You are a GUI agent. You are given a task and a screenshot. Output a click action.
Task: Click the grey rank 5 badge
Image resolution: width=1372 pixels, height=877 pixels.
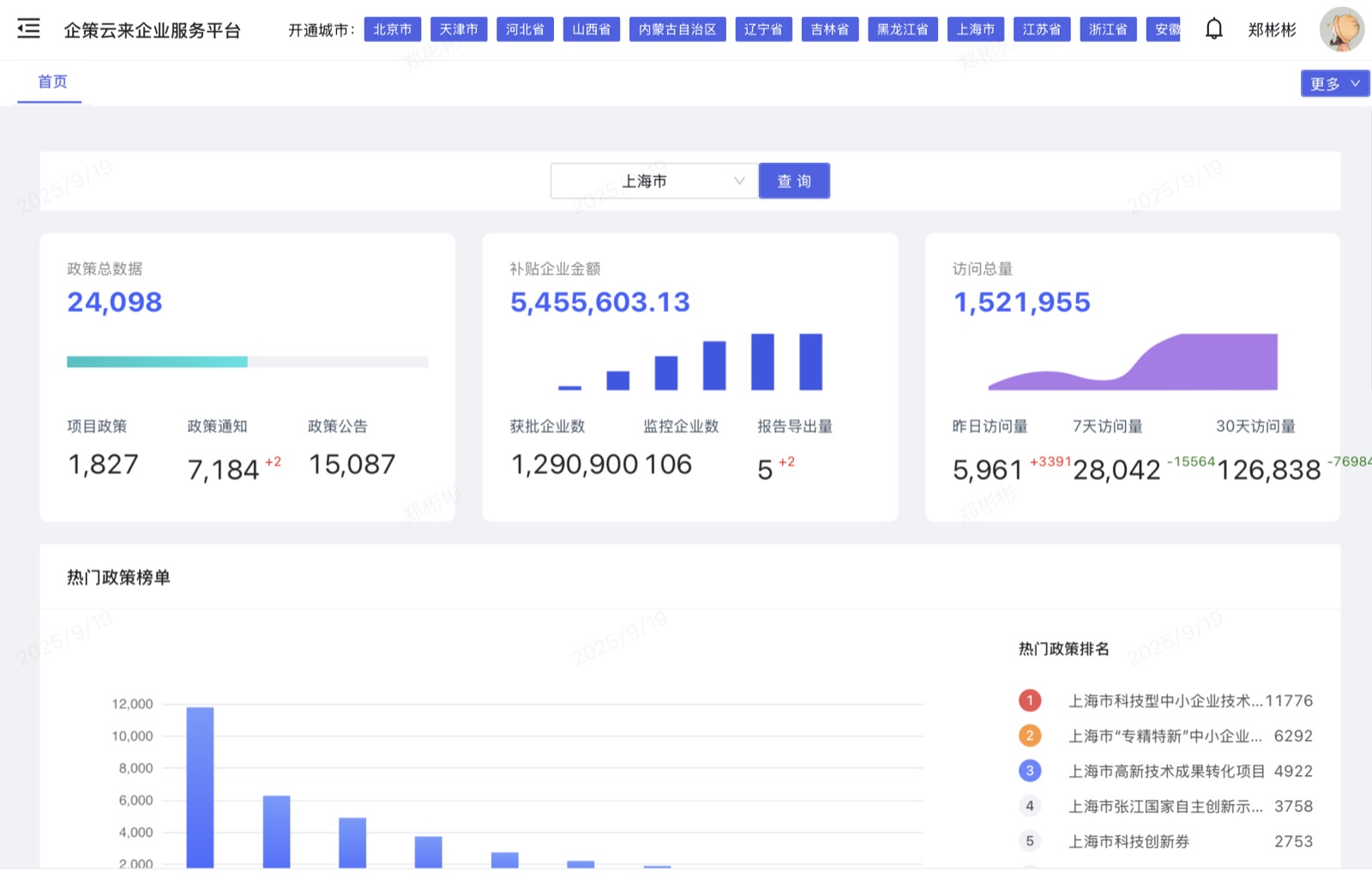tap(1030, 841)
